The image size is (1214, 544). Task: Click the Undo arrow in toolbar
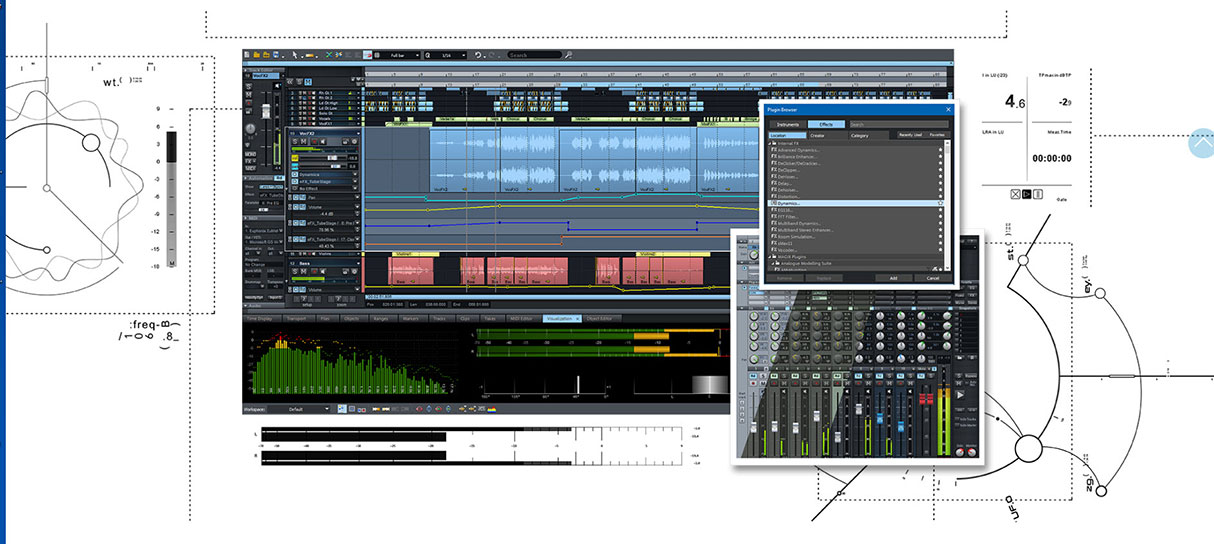click(x=479, y=54)
